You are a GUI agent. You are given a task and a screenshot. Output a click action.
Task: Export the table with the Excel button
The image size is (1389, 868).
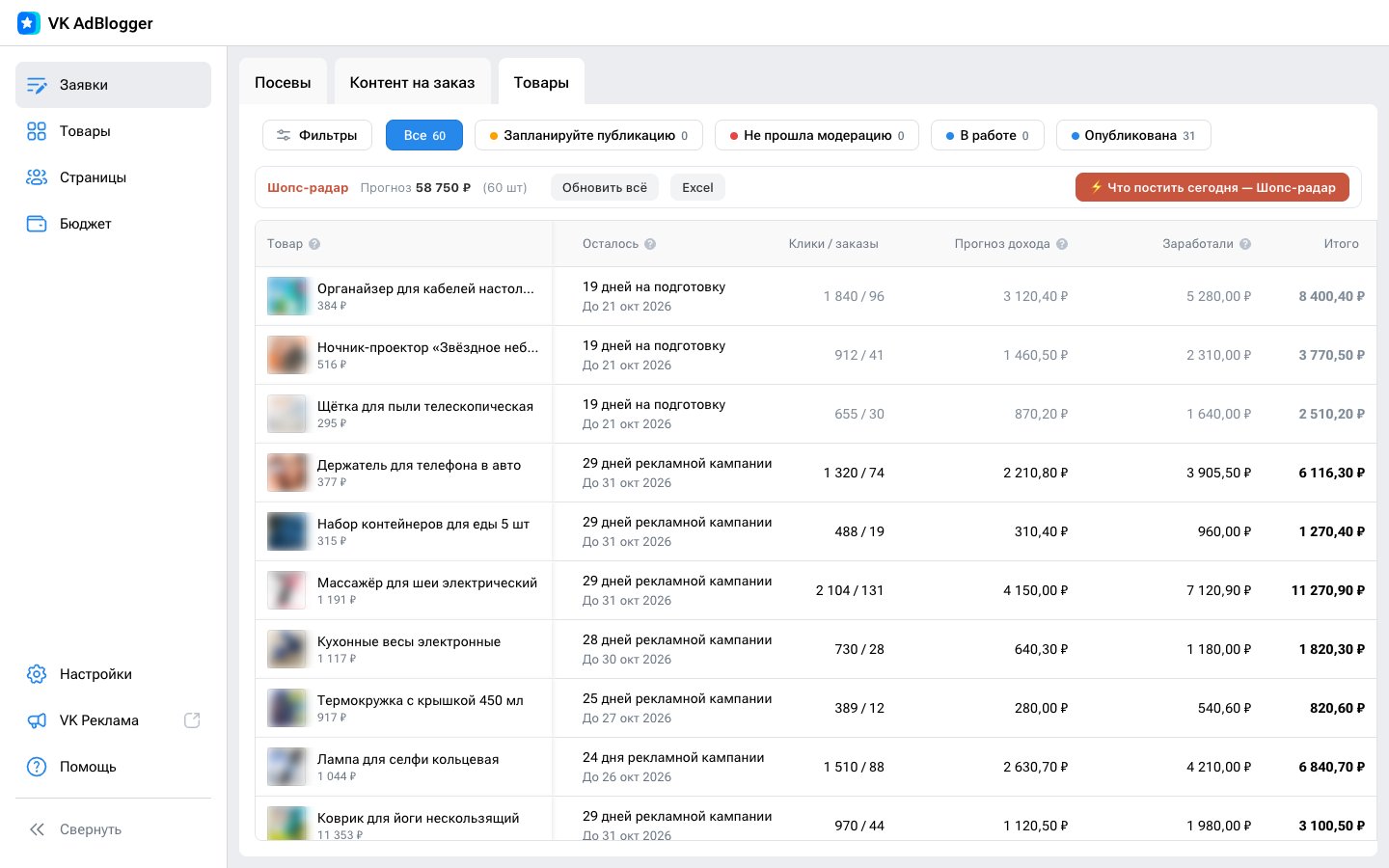click(697, 187)
